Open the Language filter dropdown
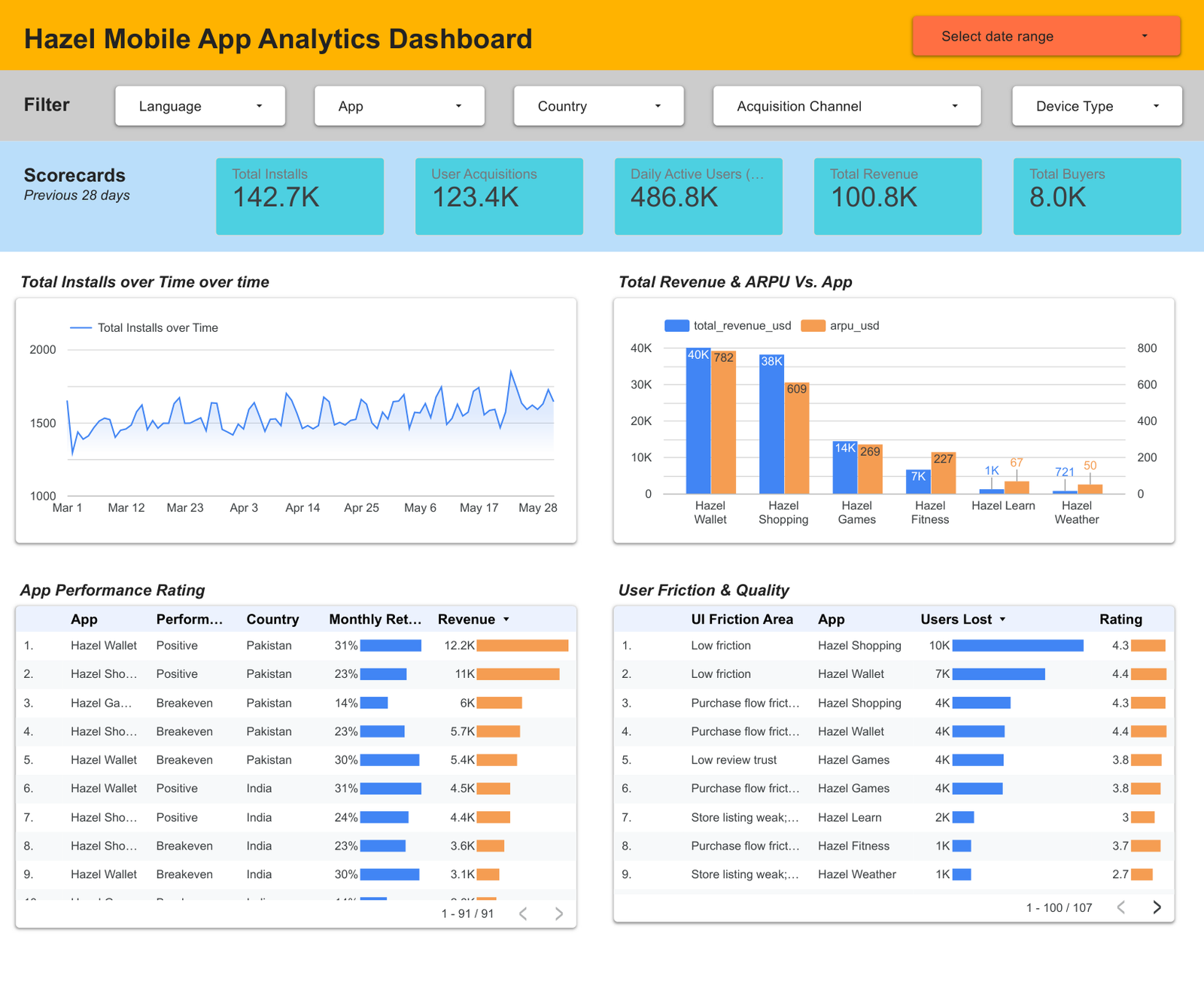This screenshot has height=1006, width=1204. pyautogui.click(x=200, y=106)
